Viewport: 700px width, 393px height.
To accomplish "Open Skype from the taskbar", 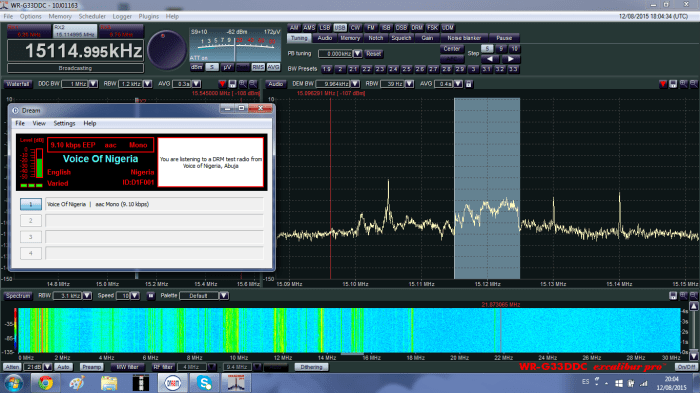I will (x=204, y=383).
